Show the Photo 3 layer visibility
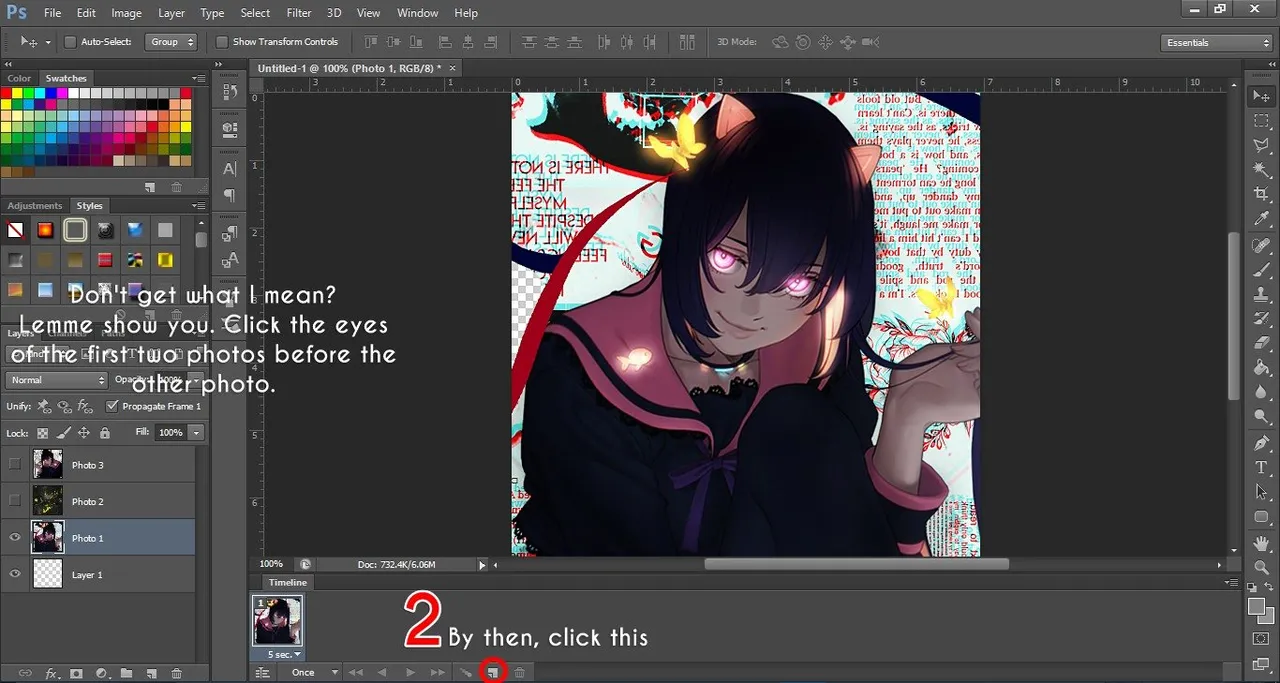Viewport: 1280px width, 683px height. coord(14,465)
